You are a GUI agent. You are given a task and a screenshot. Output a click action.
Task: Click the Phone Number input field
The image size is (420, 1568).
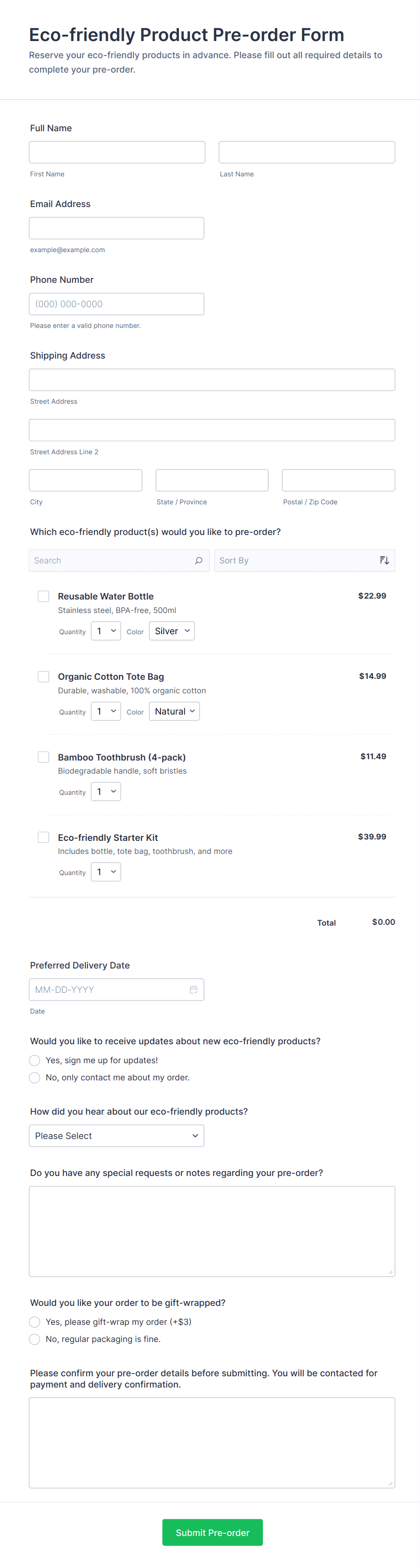[x=117, y=304]
